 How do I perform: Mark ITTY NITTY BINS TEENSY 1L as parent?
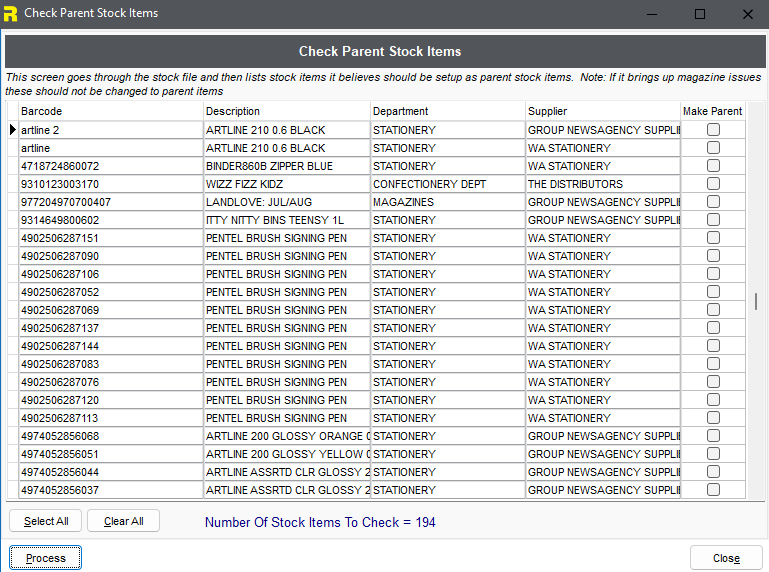(713, 220)
